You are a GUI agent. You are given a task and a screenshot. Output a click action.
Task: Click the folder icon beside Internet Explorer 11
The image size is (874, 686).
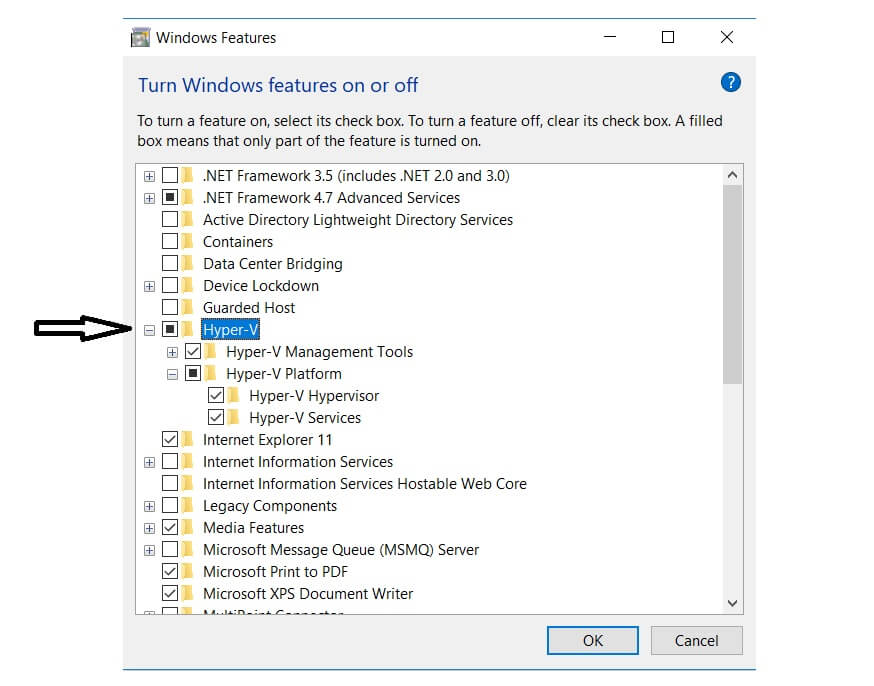[x=188, y=440]
